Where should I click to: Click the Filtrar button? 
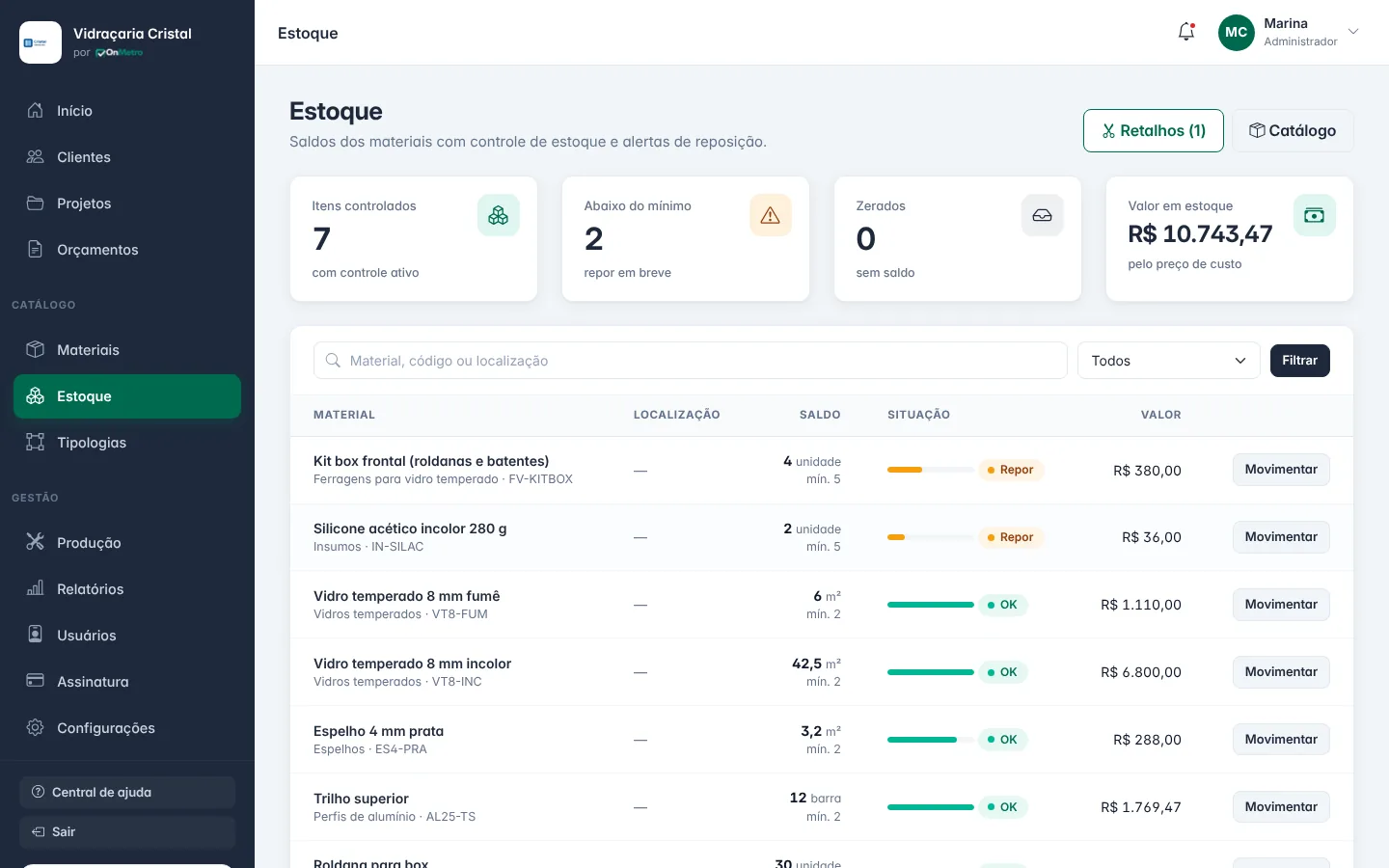(1299, 361)
